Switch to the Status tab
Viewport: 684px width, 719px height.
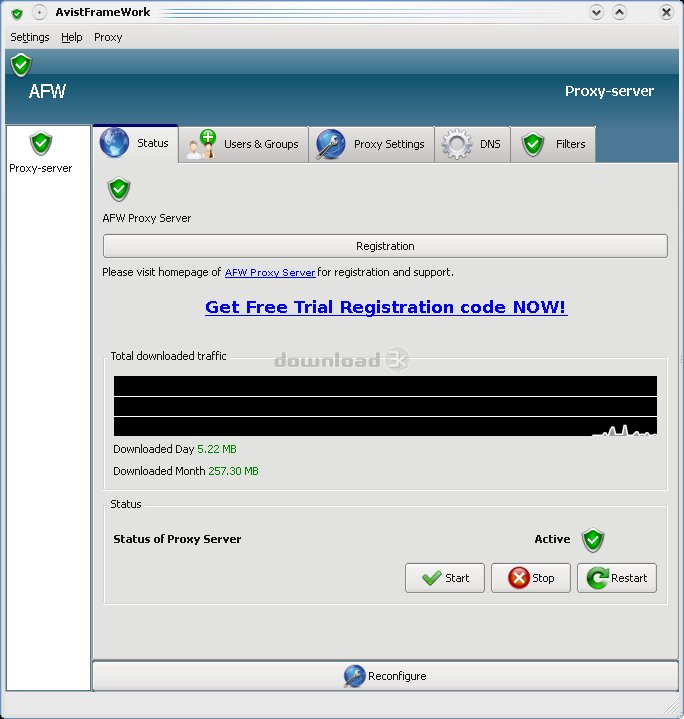(135, 143)
